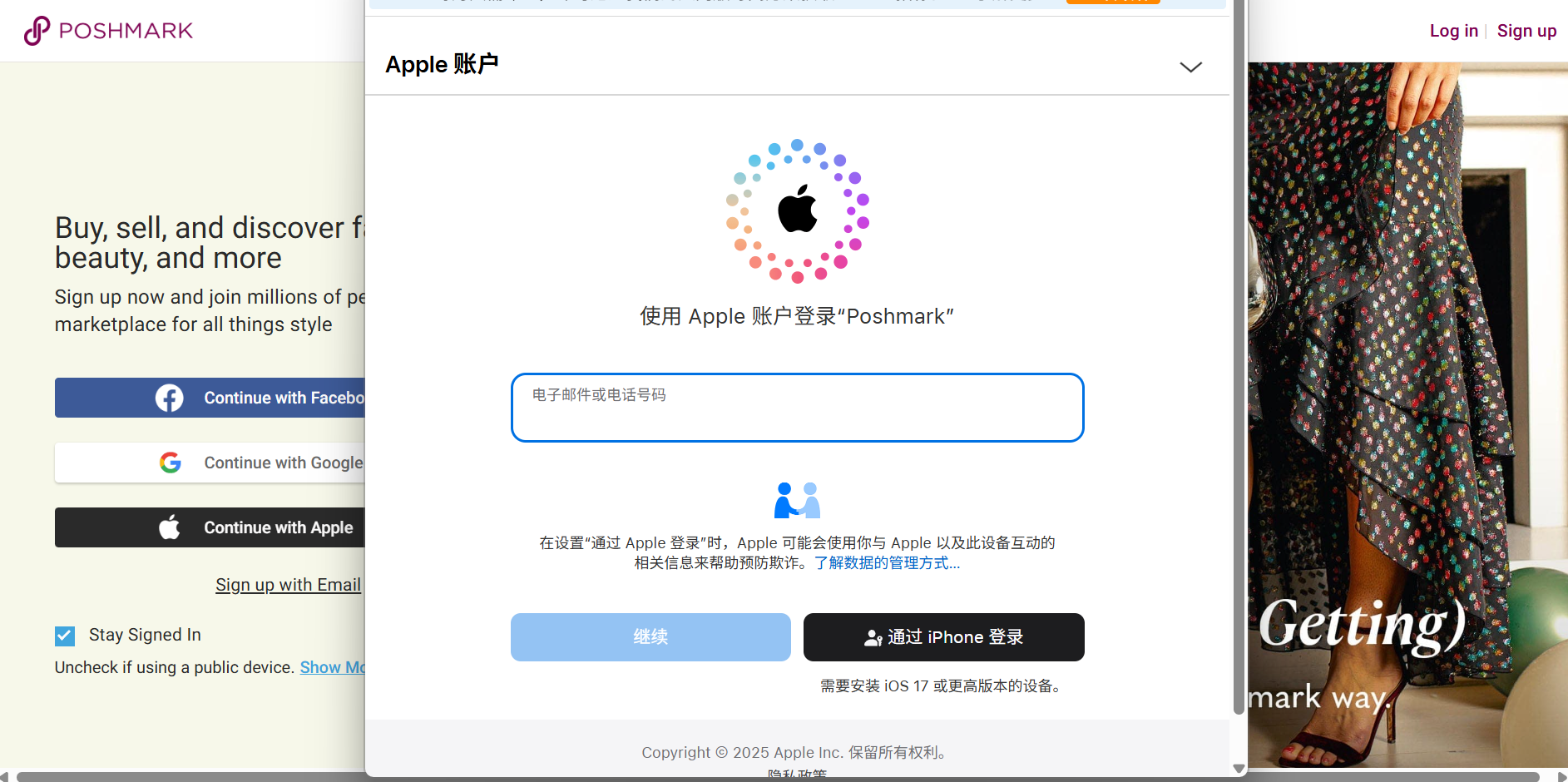Click the Facebook icon on the Facebook button
The height and width of the screenshot is (782, 1568).
[169, 398]
